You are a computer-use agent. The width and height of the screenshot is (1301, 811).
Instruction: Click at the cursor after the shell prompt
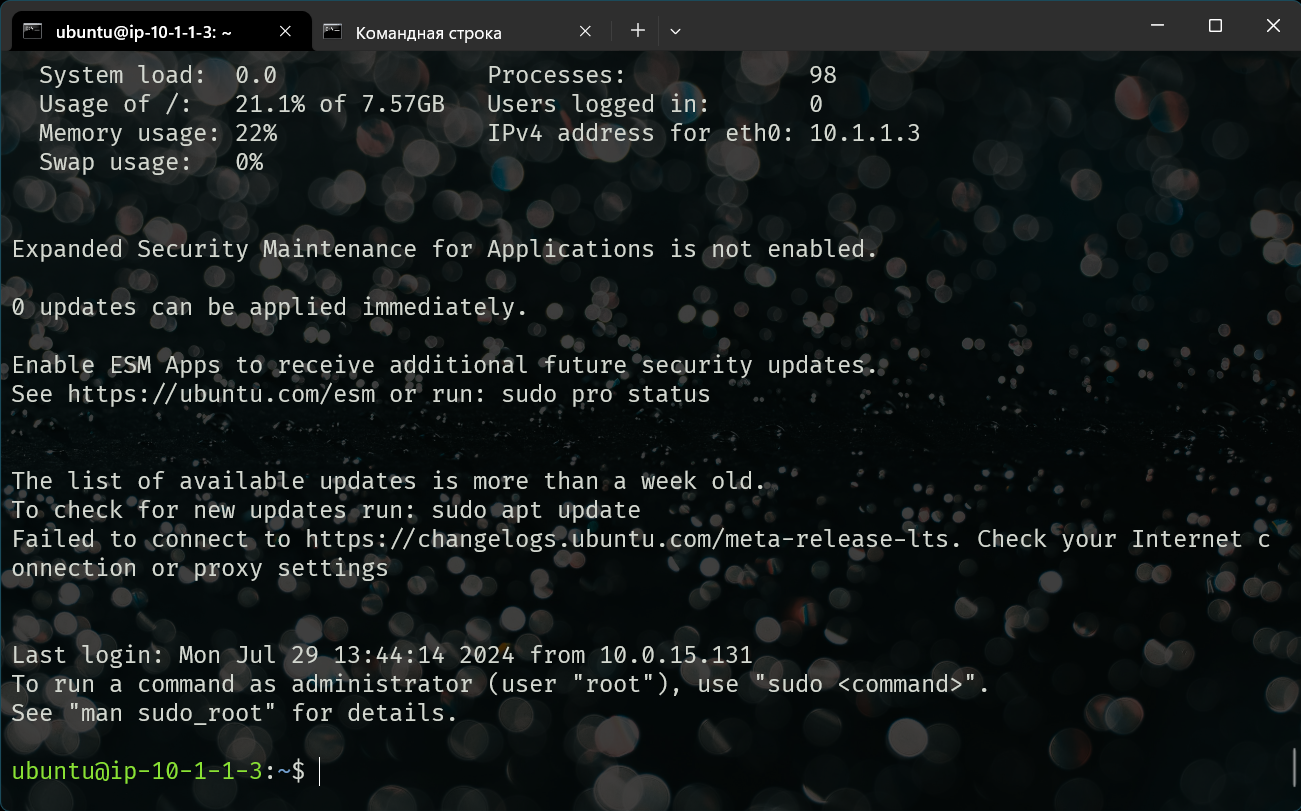tap(320, 771)
